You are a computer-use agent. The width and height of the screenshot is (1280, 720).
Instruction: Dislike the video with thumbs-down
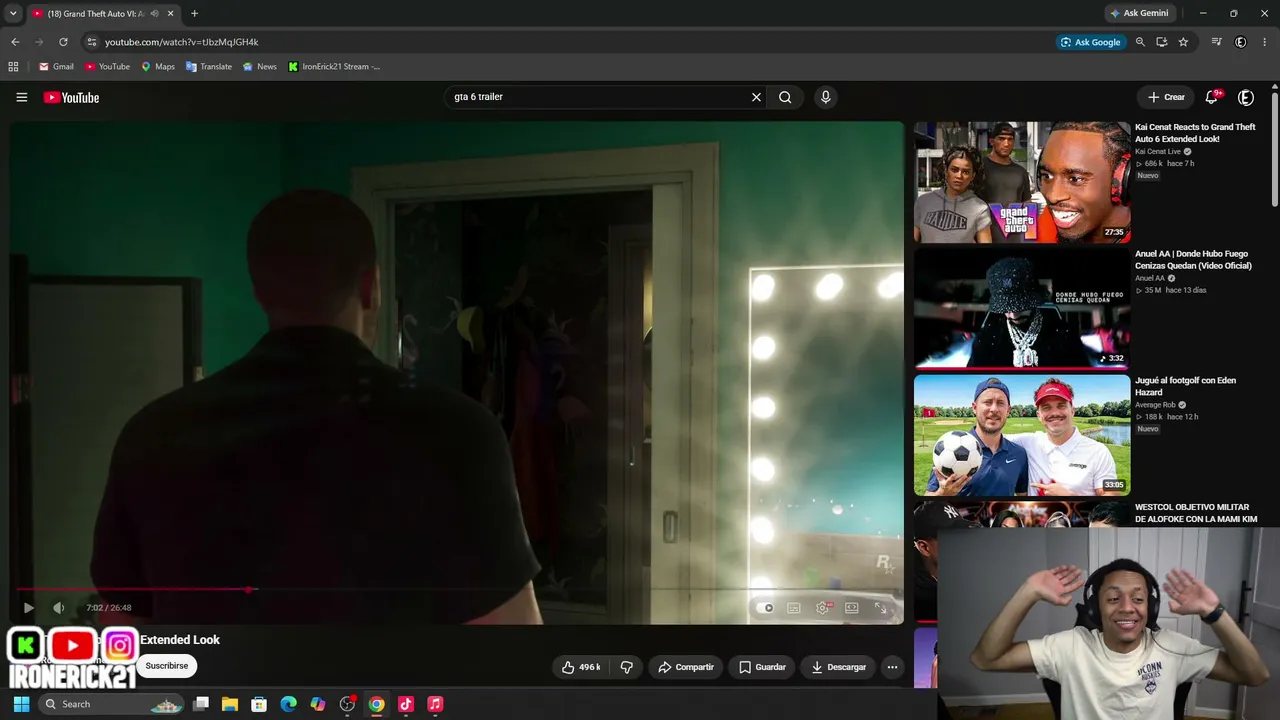click(627, 667)
